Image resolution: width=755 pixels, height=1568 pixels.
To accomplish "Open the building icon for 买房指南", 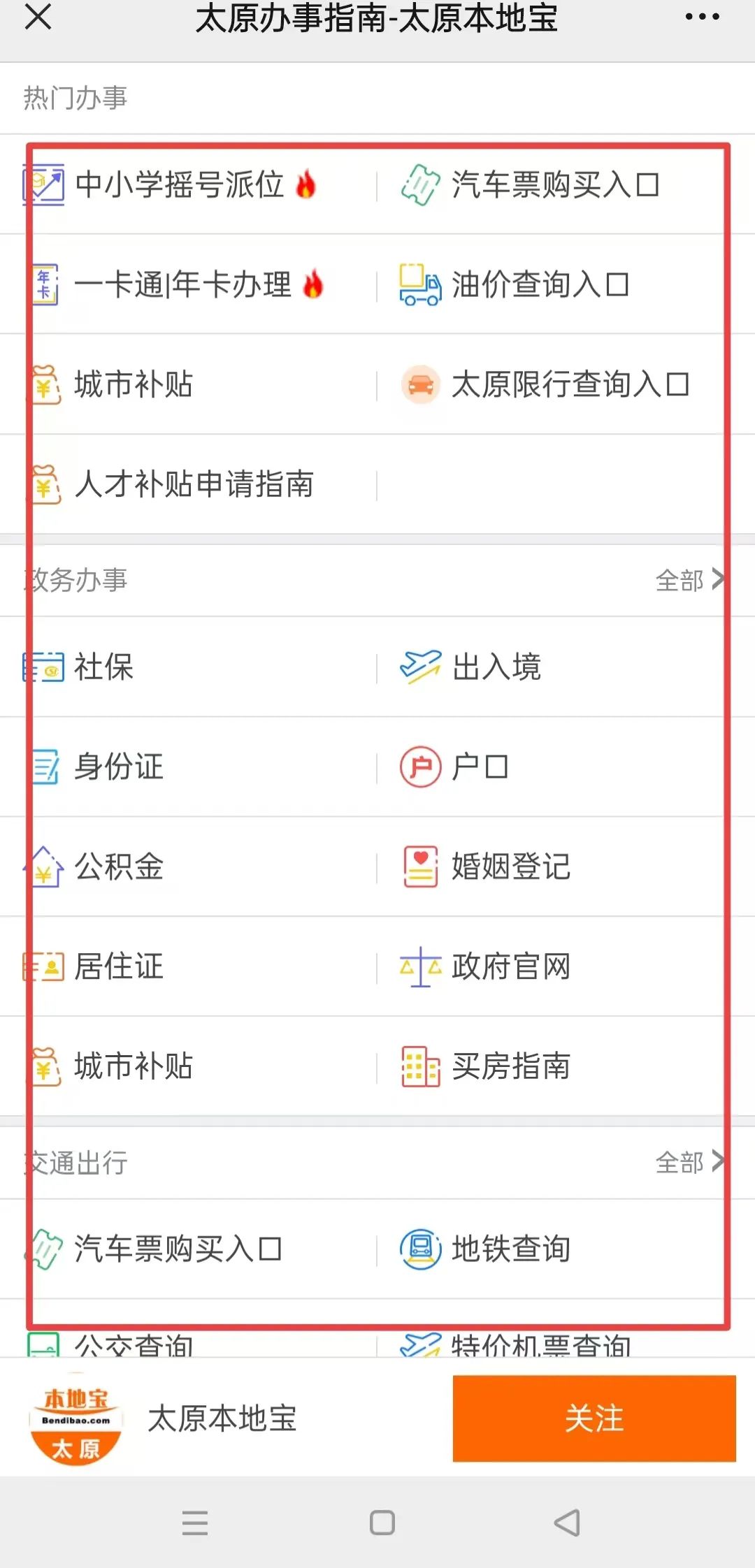I will [420, 1066].
